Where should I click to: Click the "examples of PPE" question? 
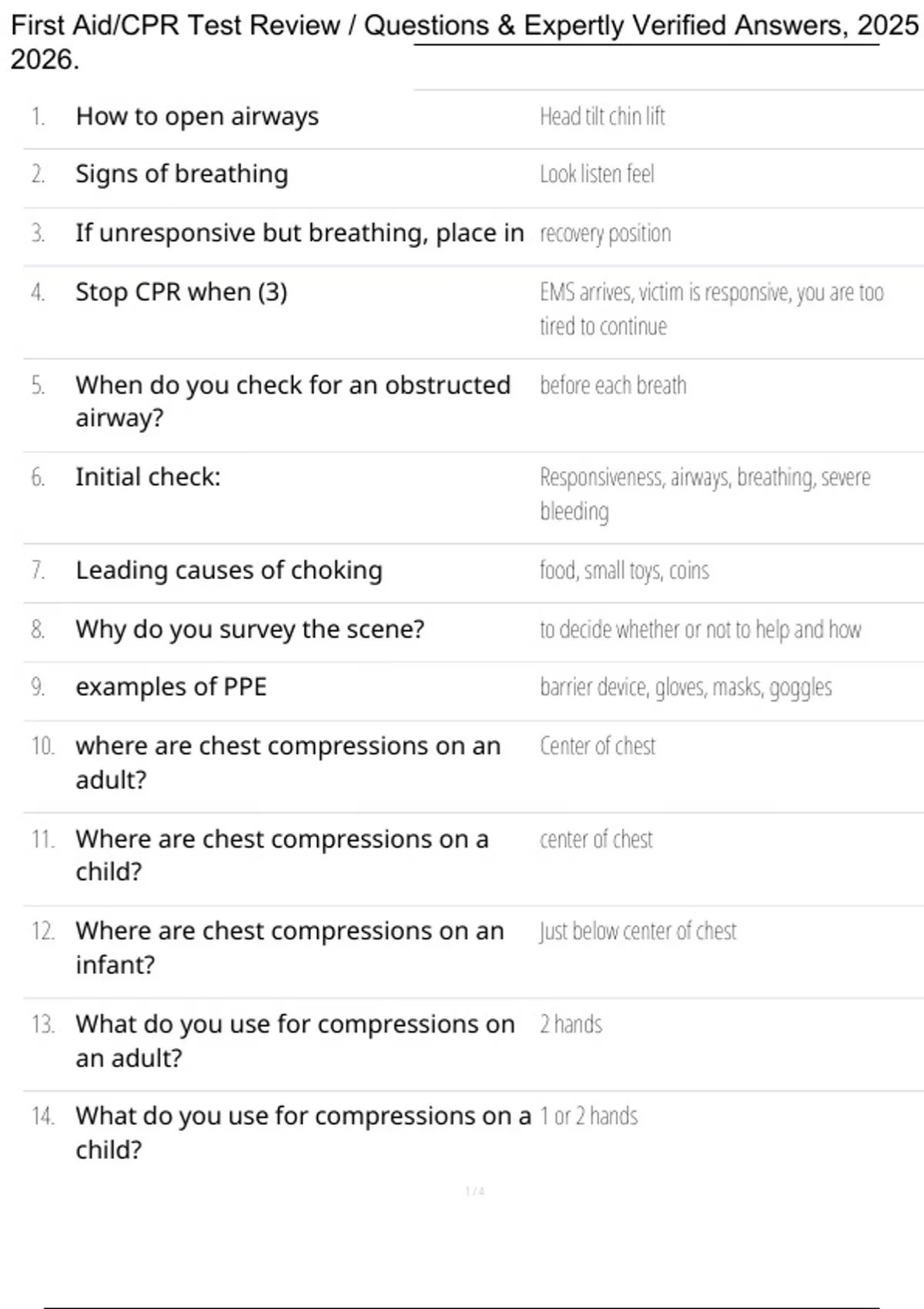[171, 687]
